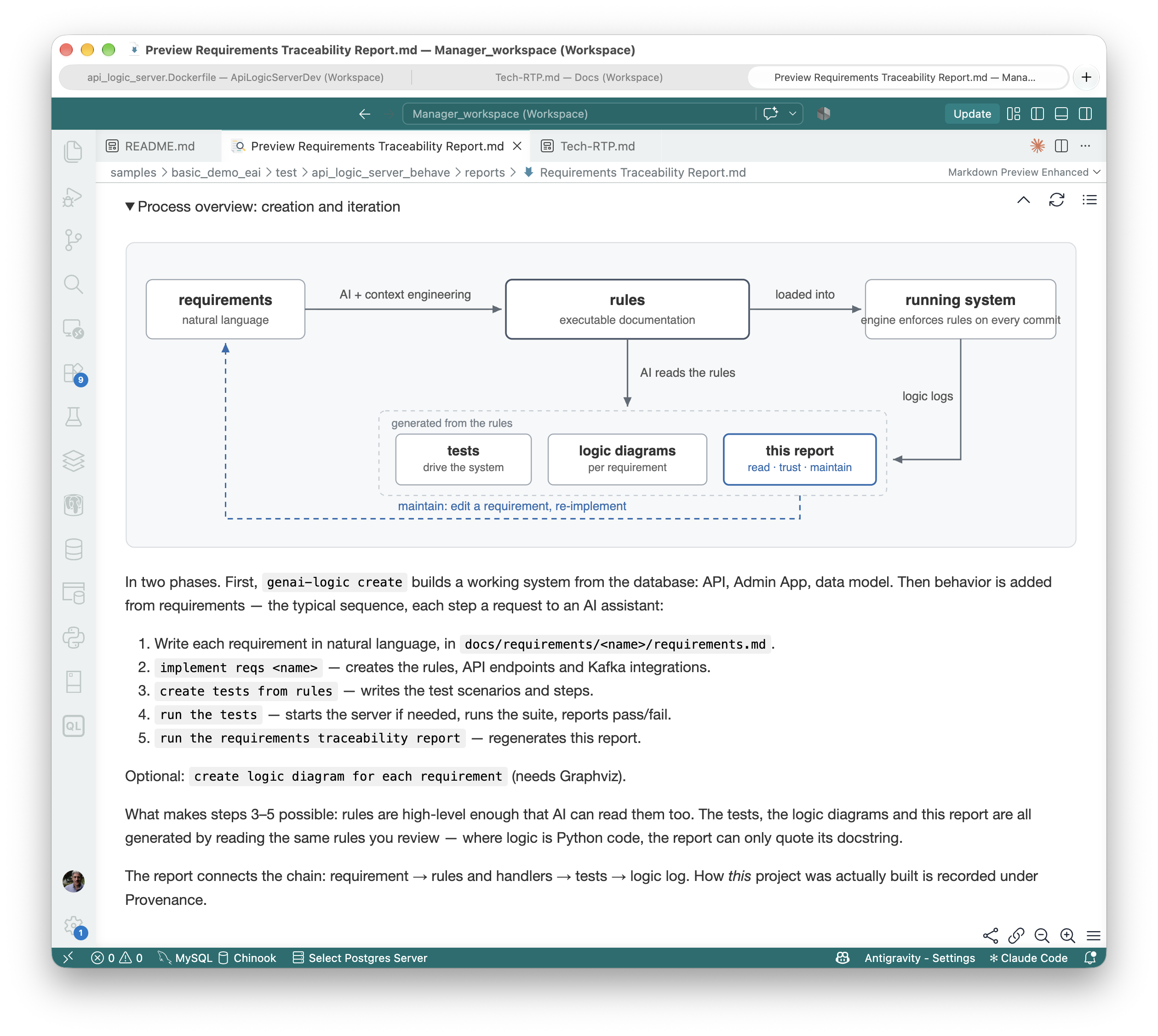Collapse Process overview section triangle
The height and width of the screenshot is (1036, 1158).
130,207
